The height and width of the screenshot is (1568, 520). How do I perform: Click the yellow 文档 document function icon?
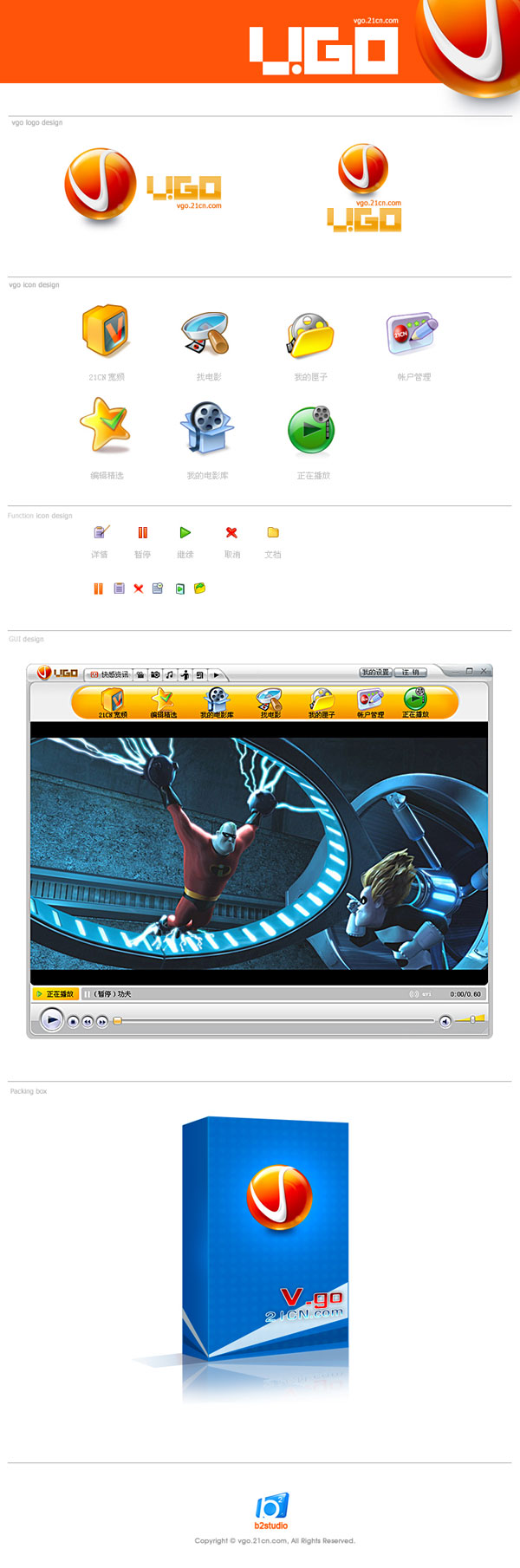point(273,532)
